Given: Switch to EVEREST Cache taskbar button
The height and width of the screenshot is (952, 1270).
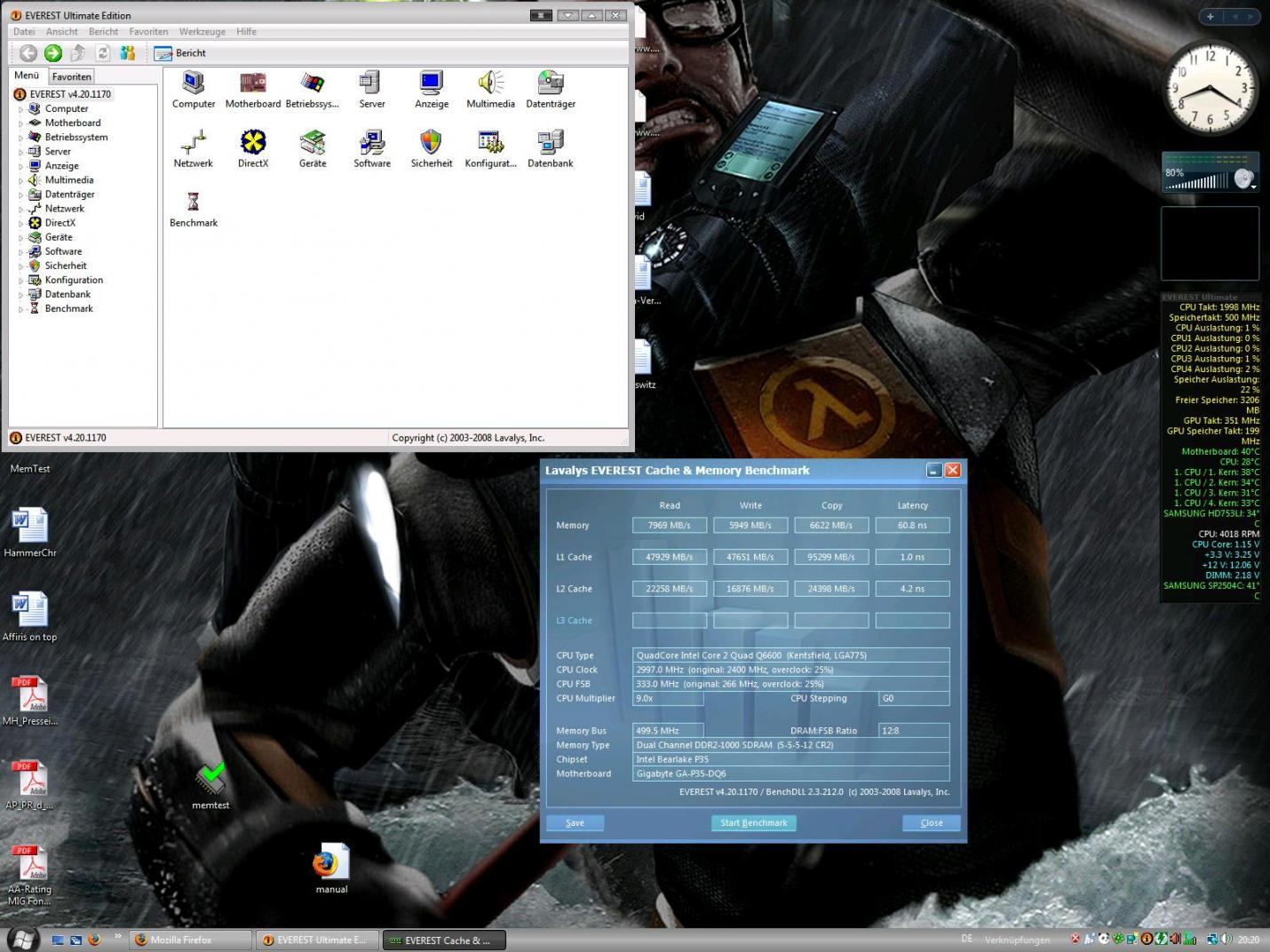Looking at the screenshot, I should pos(444,940).
